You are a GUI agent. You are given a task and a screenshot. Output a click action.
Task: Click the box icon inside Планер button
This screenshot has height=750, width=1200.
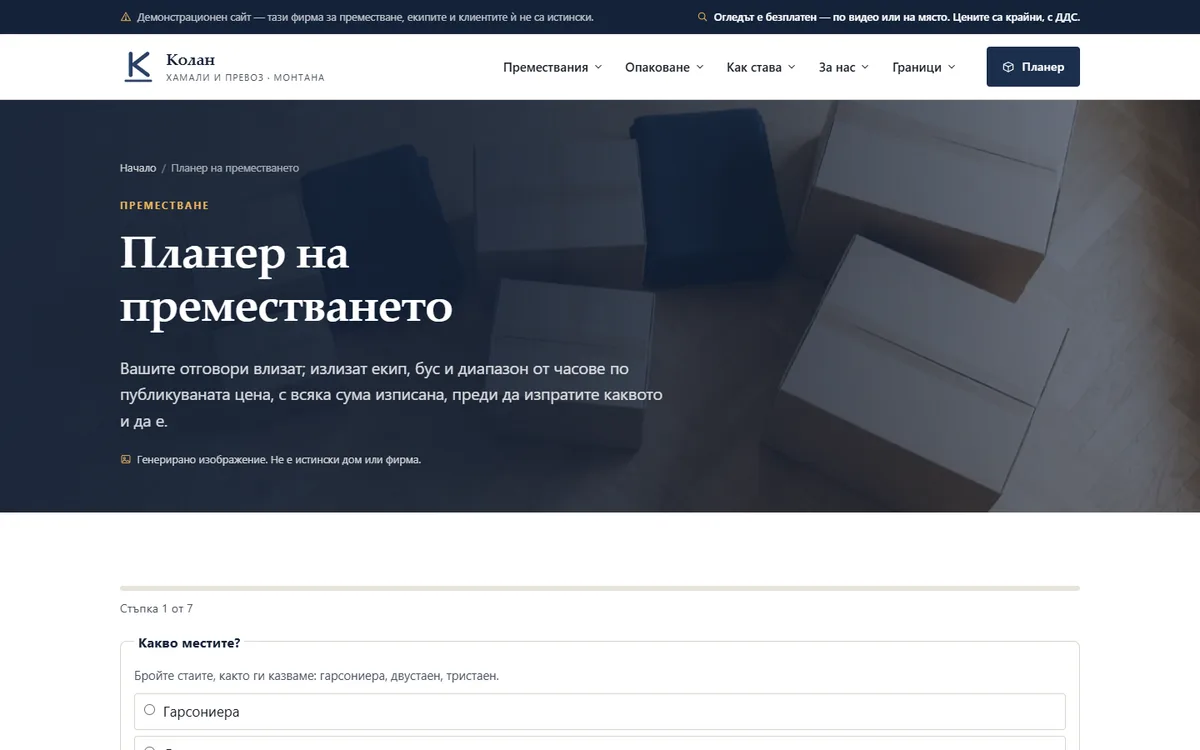[1008, 67]
